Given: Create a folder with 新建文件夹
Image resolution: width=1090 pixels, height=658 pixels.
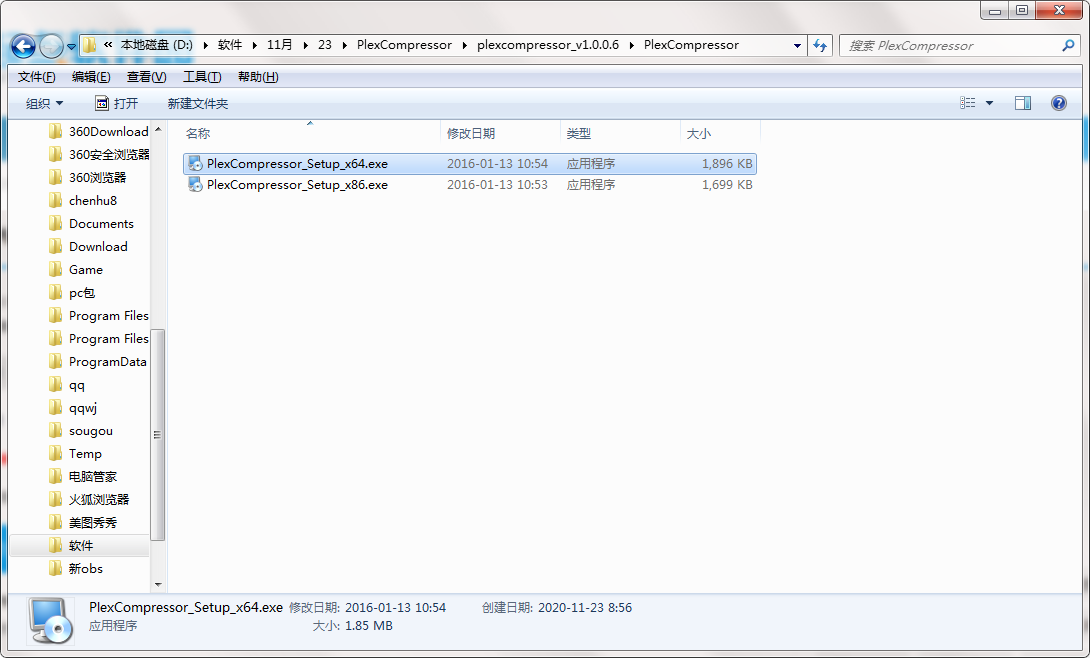Looking at the screenshot, I should click(x=197, y=104).
